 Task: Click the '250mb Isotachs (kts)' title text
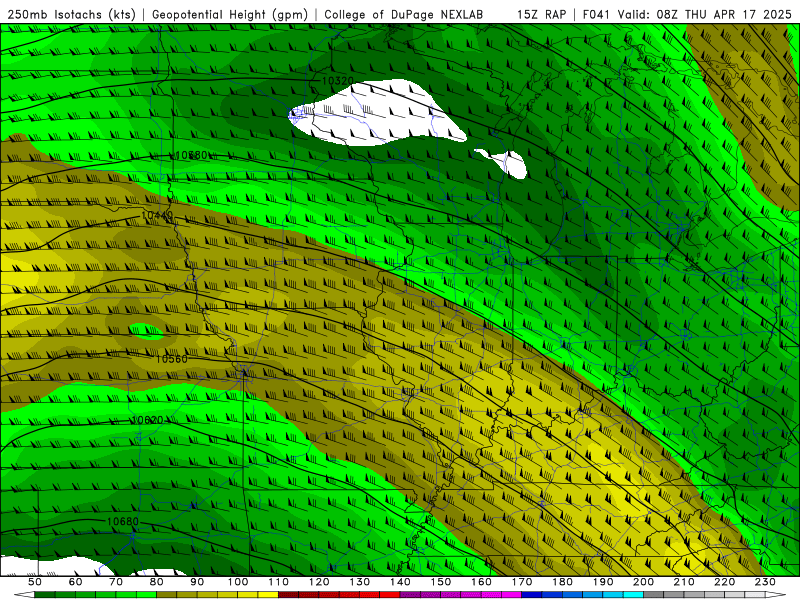(x=71, y=15)
